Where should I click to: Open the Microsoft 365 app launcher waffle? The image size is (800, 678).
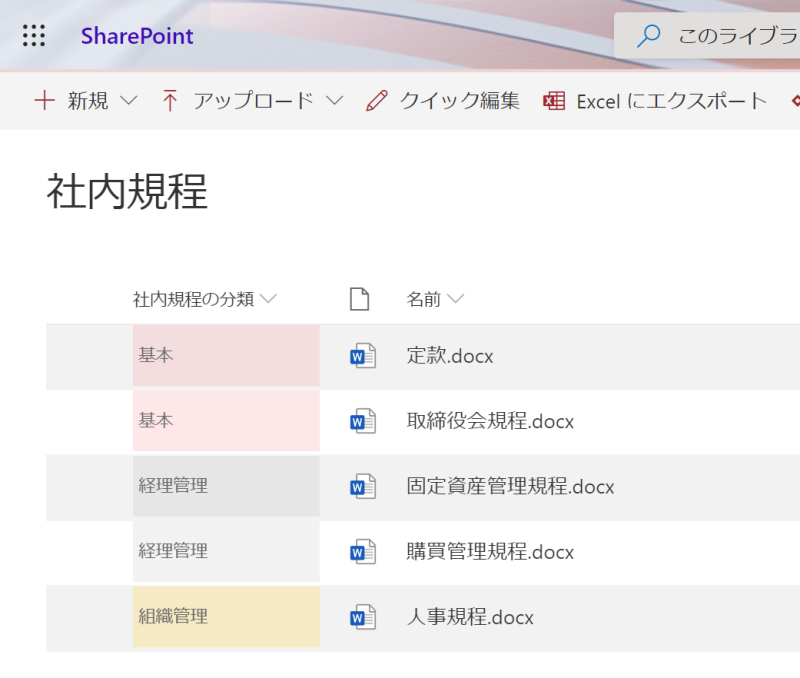tap(34, 36)
